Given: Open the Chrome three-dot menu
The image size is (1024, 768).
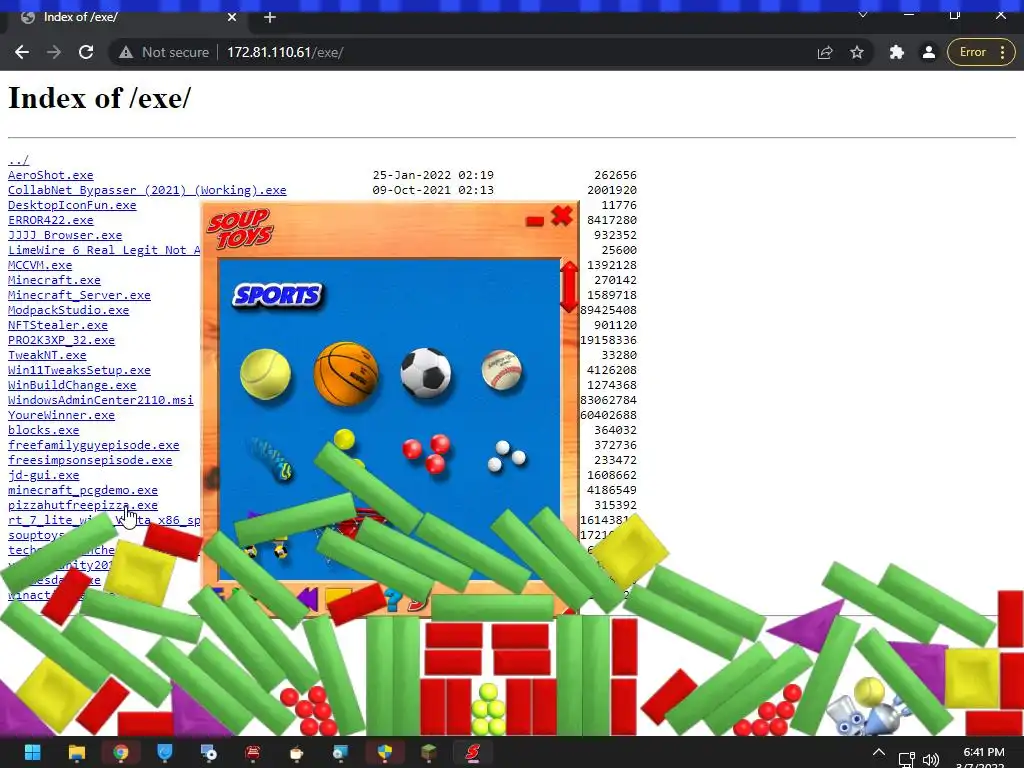Looking at the screenshot, I should point(1002,52).
